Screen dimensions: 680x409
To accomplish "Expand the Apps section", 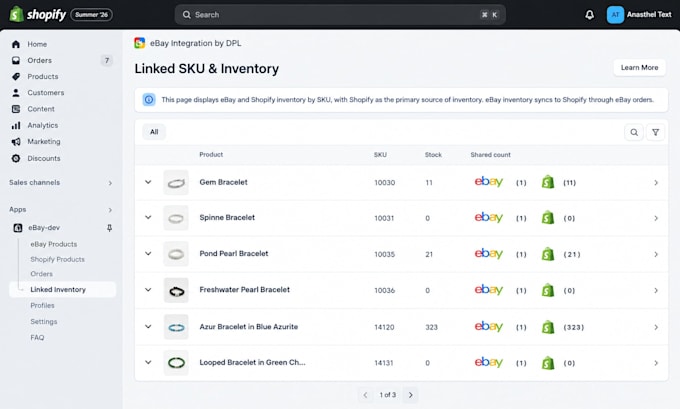I will coord(110,210).
